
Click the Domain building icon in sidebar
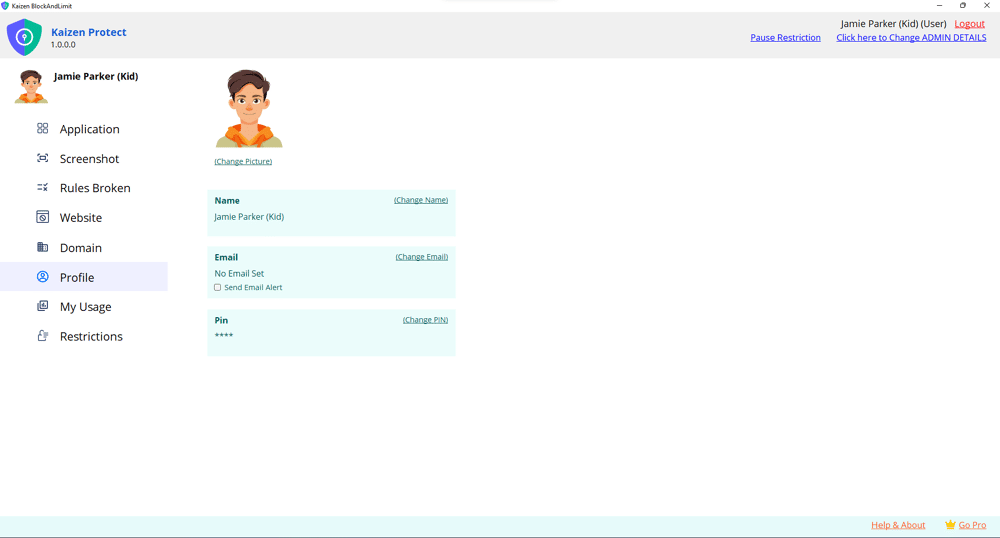click(42, 247)
